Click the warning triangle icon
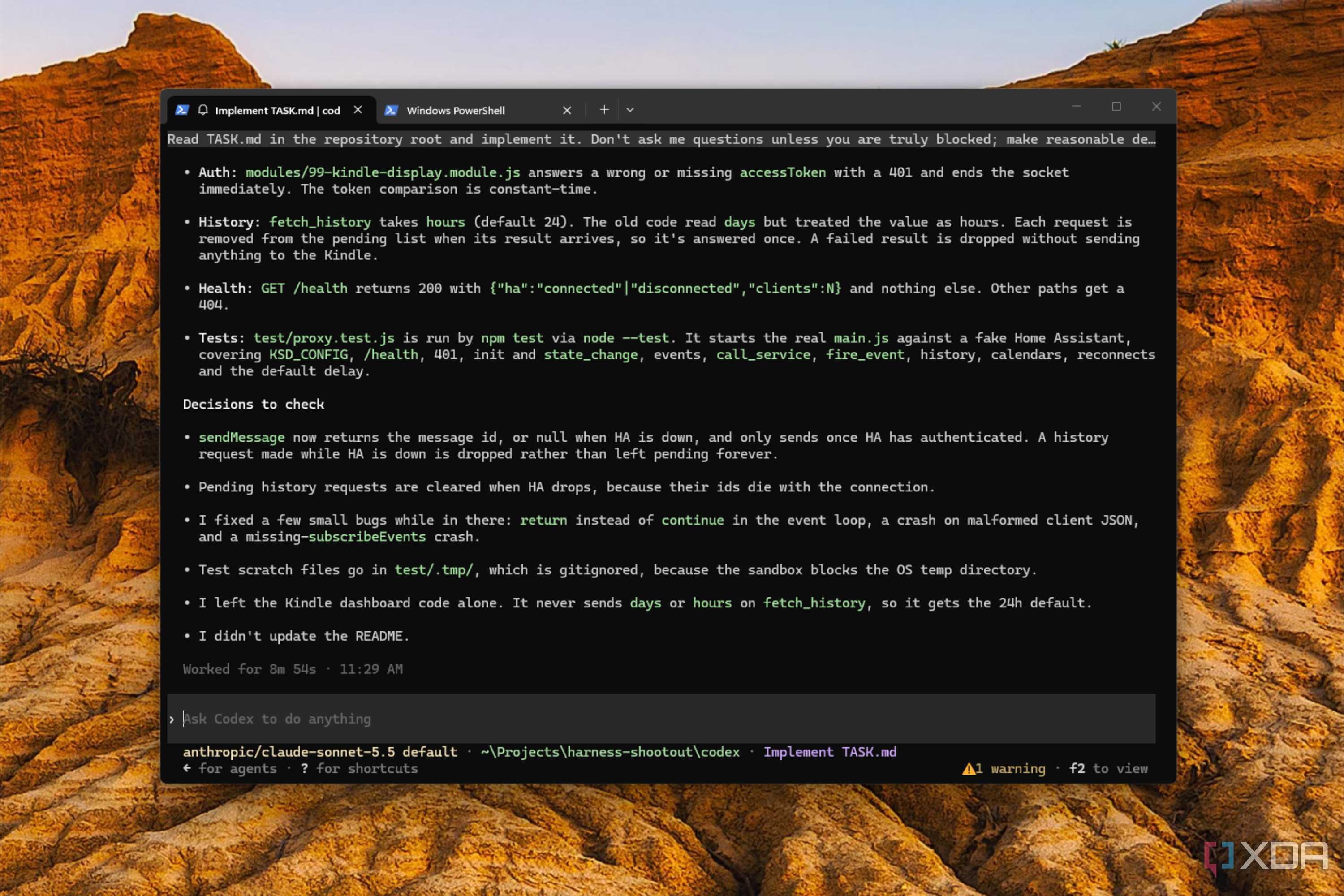The width and height of the screenshot is (1344, 896). [x=968, y=769]
